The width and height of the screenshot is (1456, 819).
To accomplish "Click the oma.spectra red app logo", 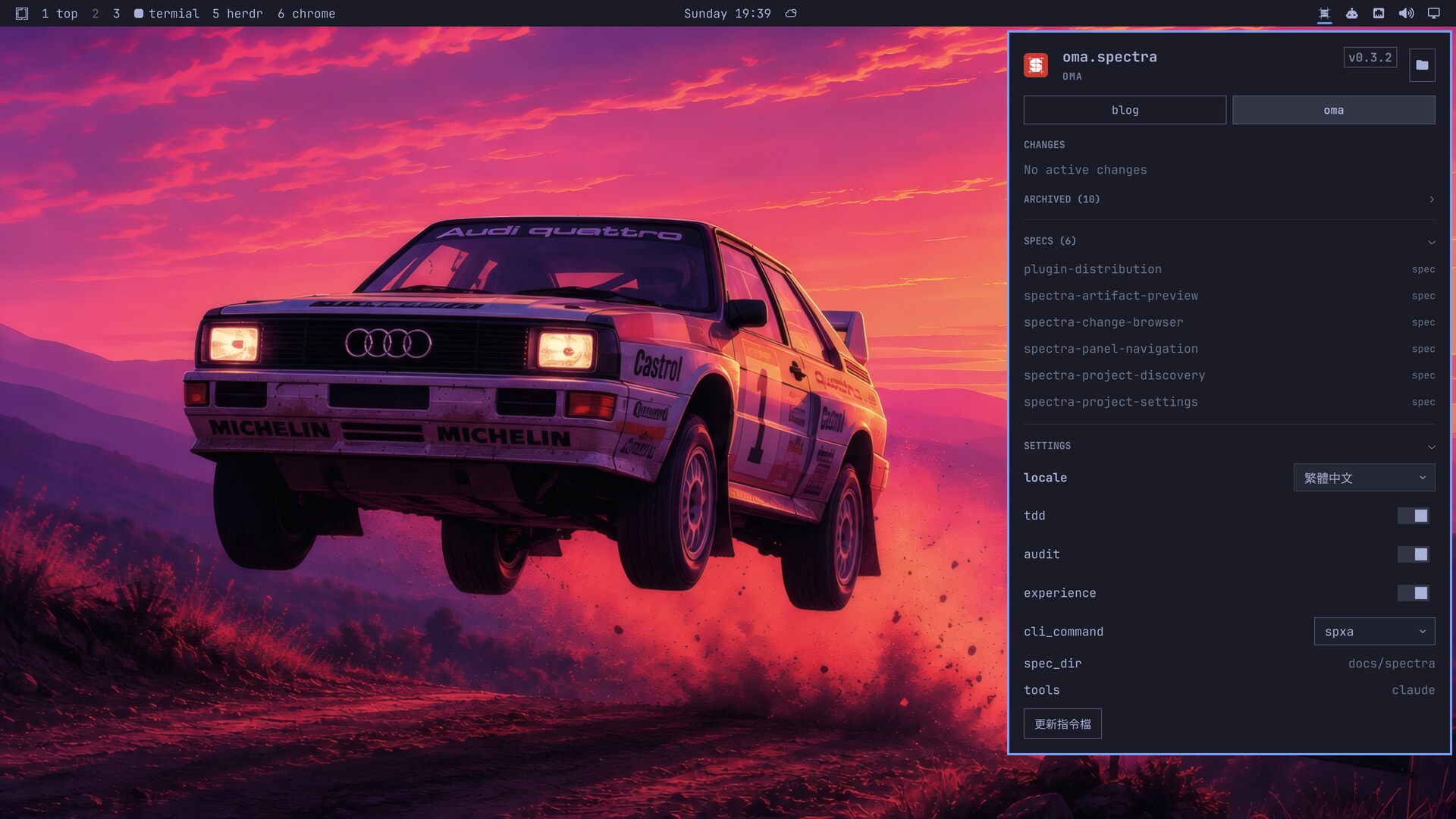I will (1036, 65).
